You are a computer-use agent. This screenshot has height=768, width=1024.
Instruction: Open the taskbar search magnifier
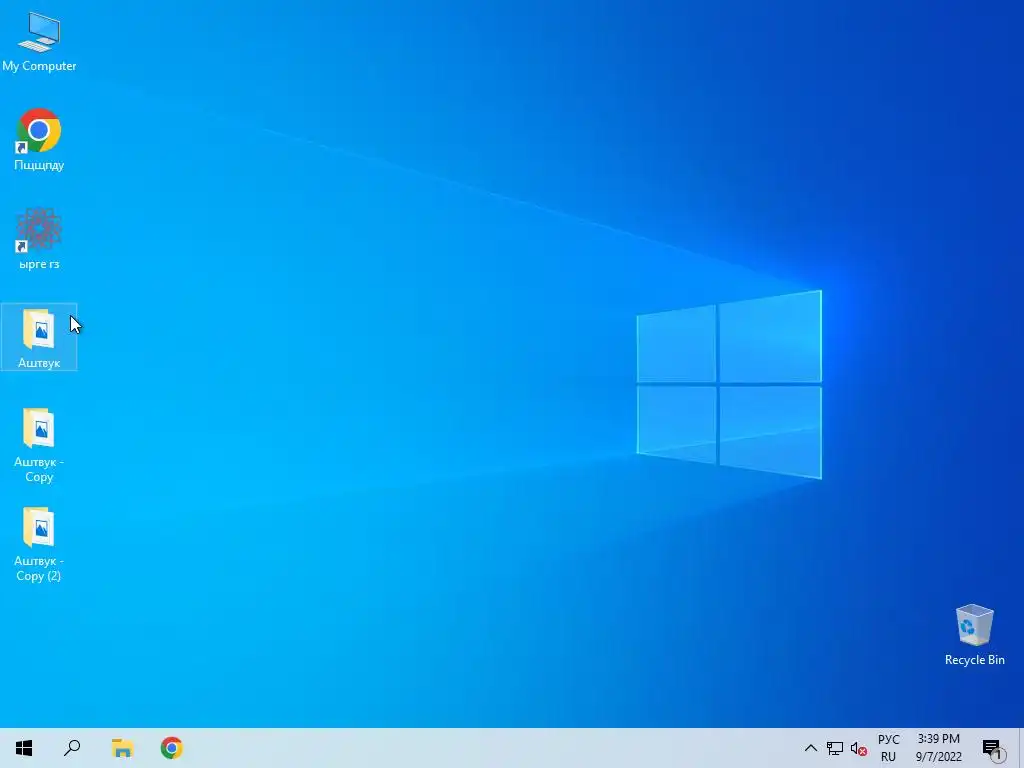tap(72, 748)
